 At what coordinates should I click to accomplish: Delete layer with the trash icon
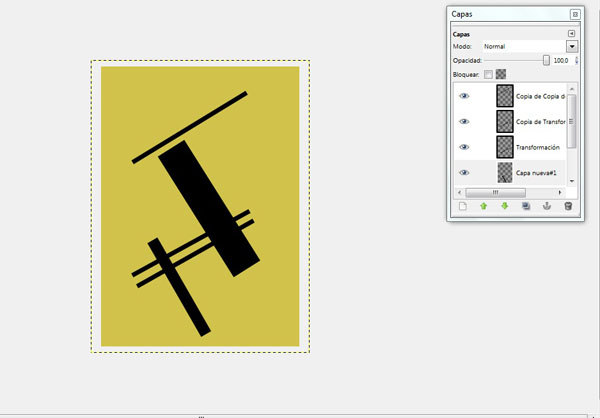coord(568,206)
